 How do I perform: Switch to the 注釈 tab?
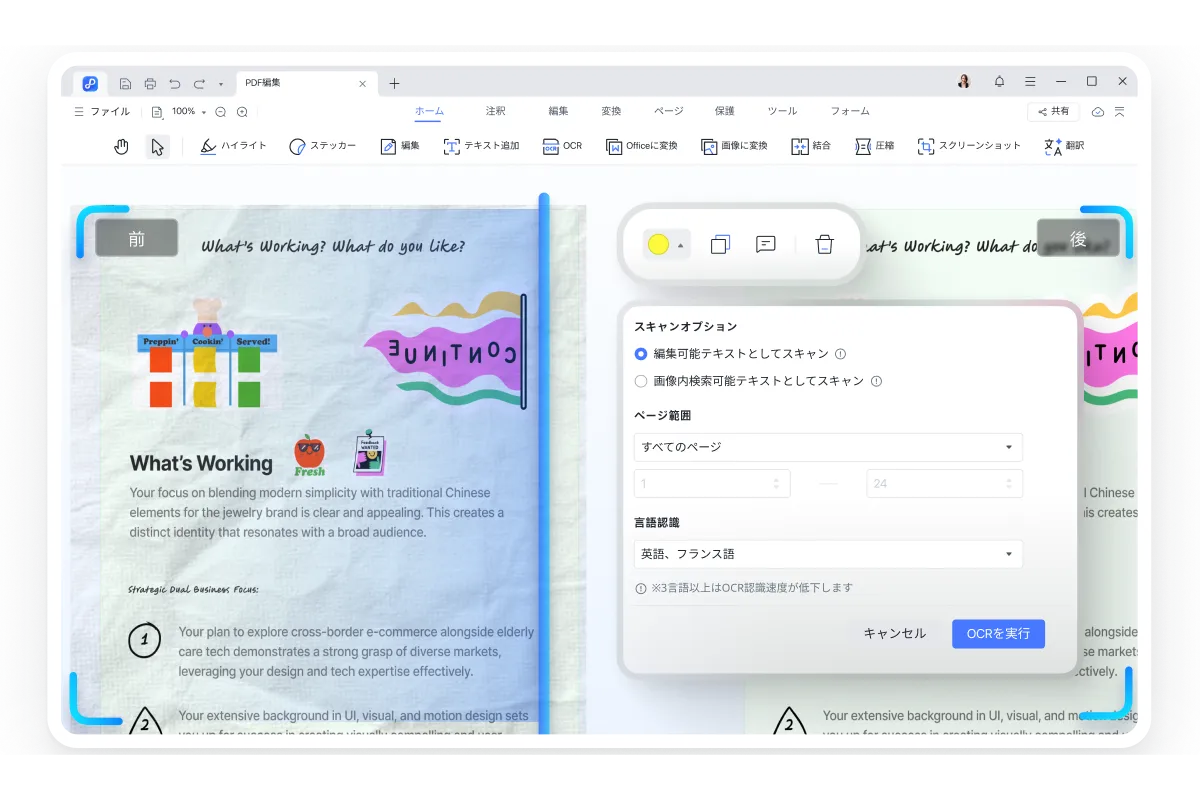pos(495,112)
